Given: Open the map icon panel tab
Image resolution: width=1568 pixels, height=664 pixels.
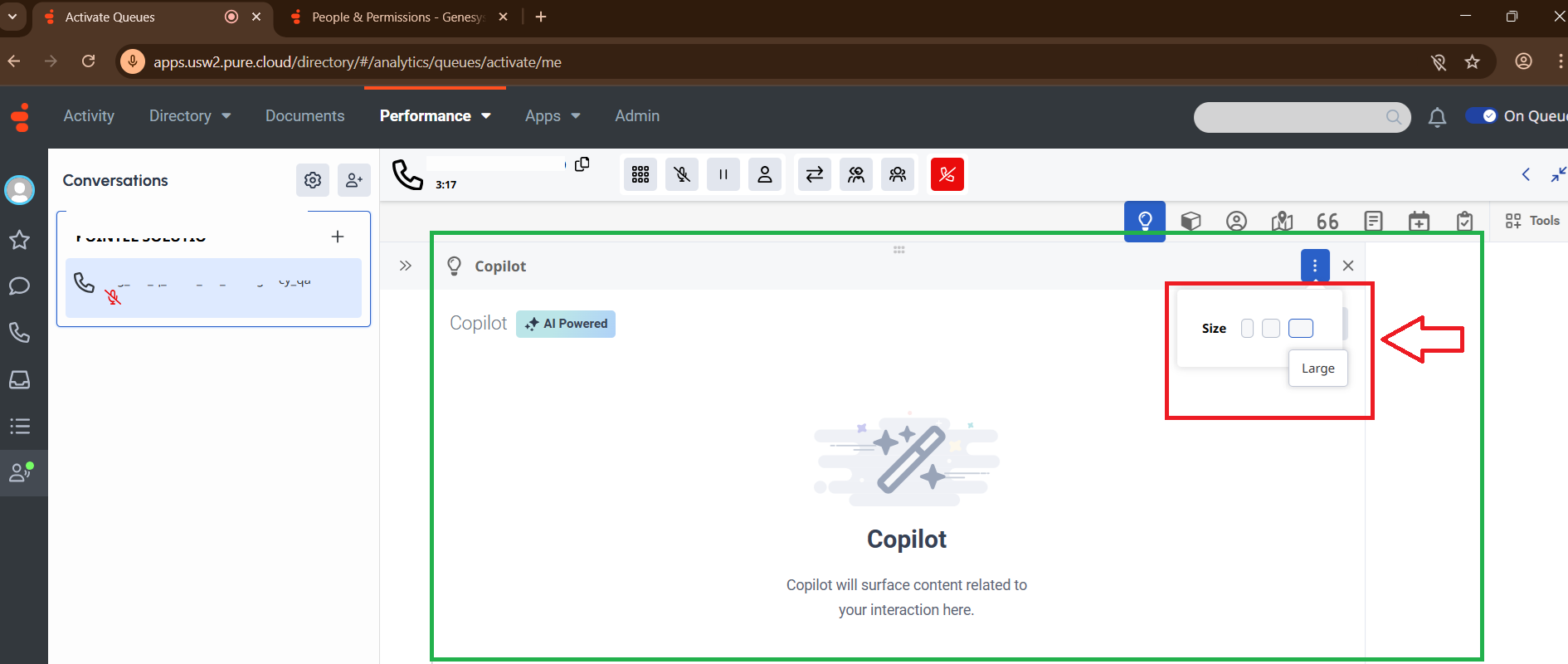Looking at the screenshot, I should (1283, 221).
